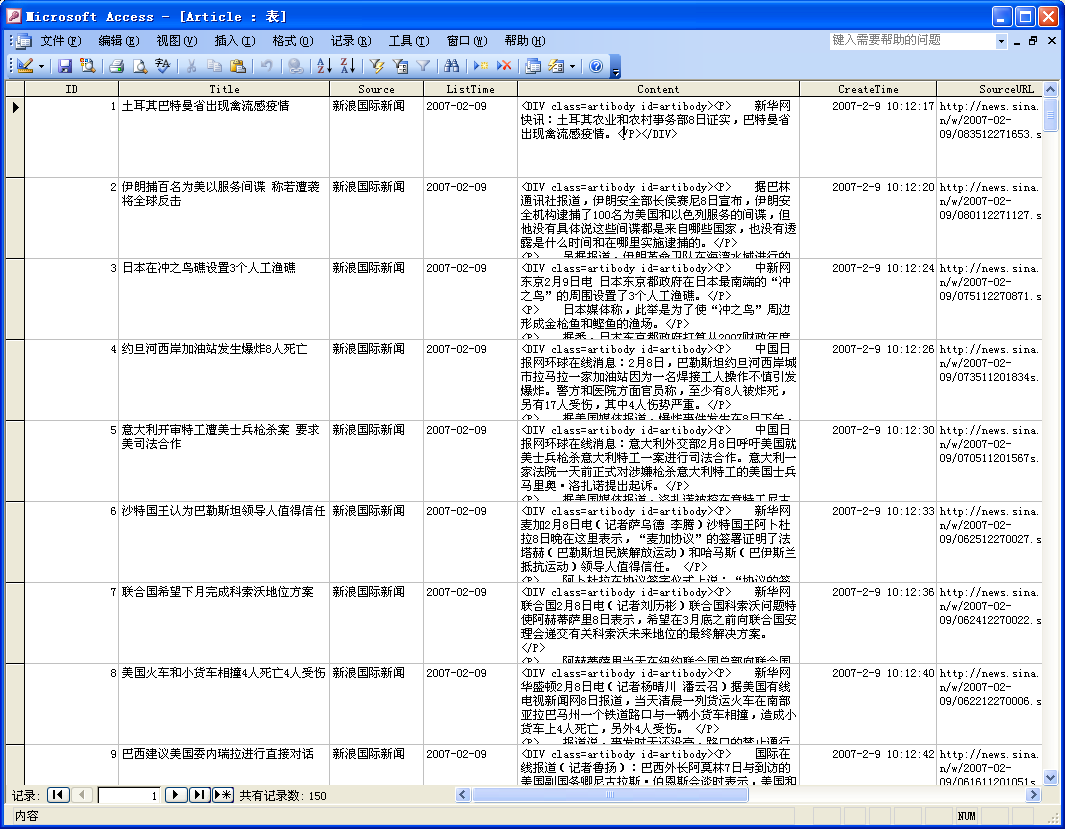Jump to last record navigation button

tap(199, 795)
